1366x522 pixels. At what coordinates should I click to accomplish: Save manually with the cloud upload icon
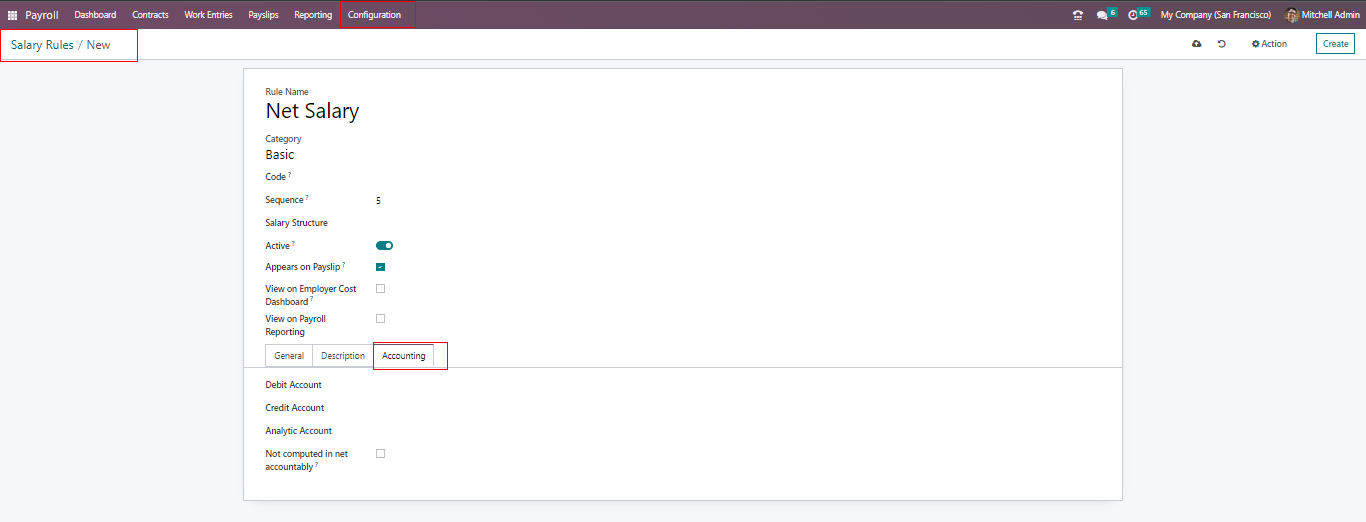(1196, 44)
